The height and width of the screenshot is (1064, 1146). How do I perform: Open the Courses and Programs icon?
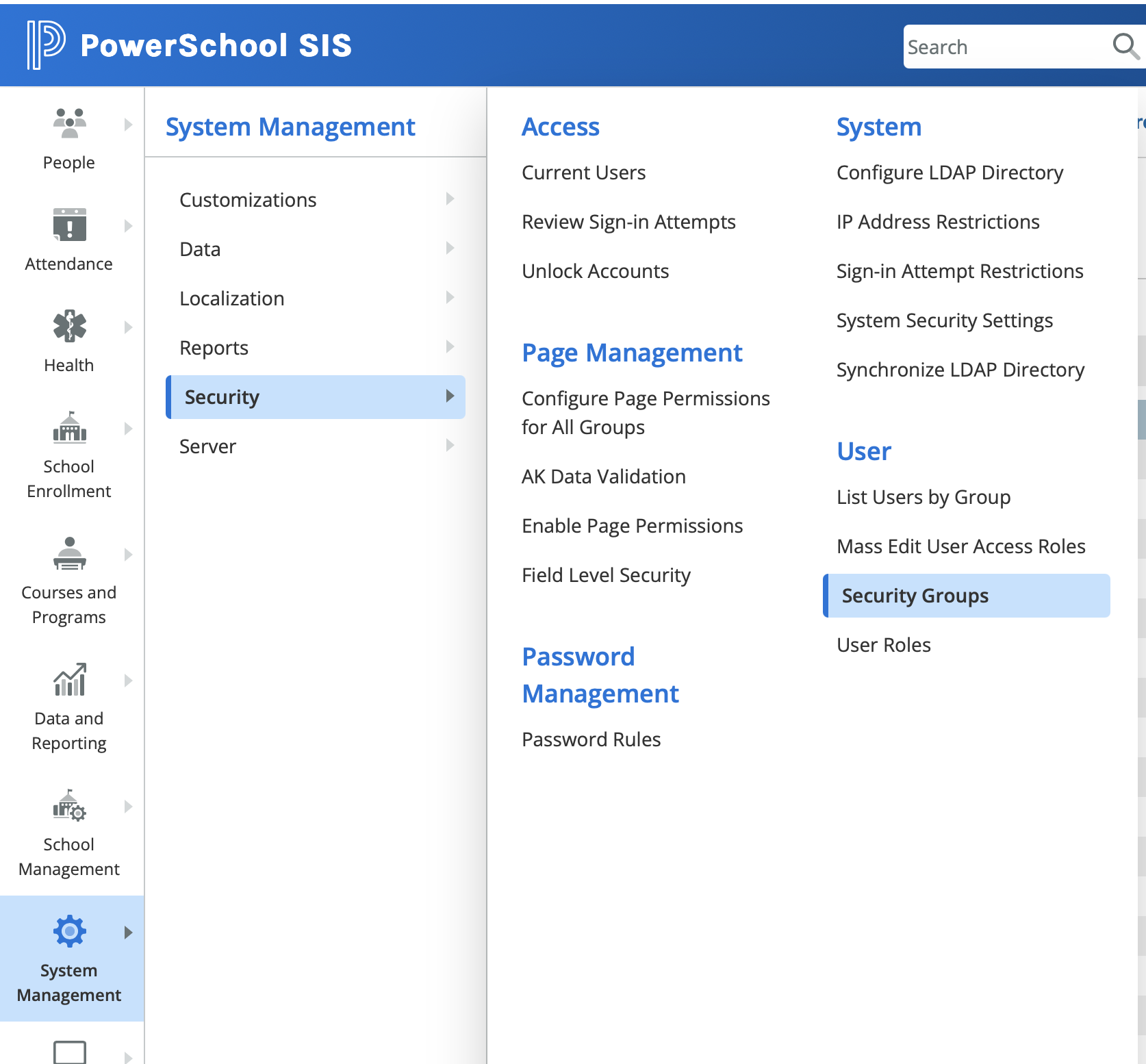pos(69,553)
